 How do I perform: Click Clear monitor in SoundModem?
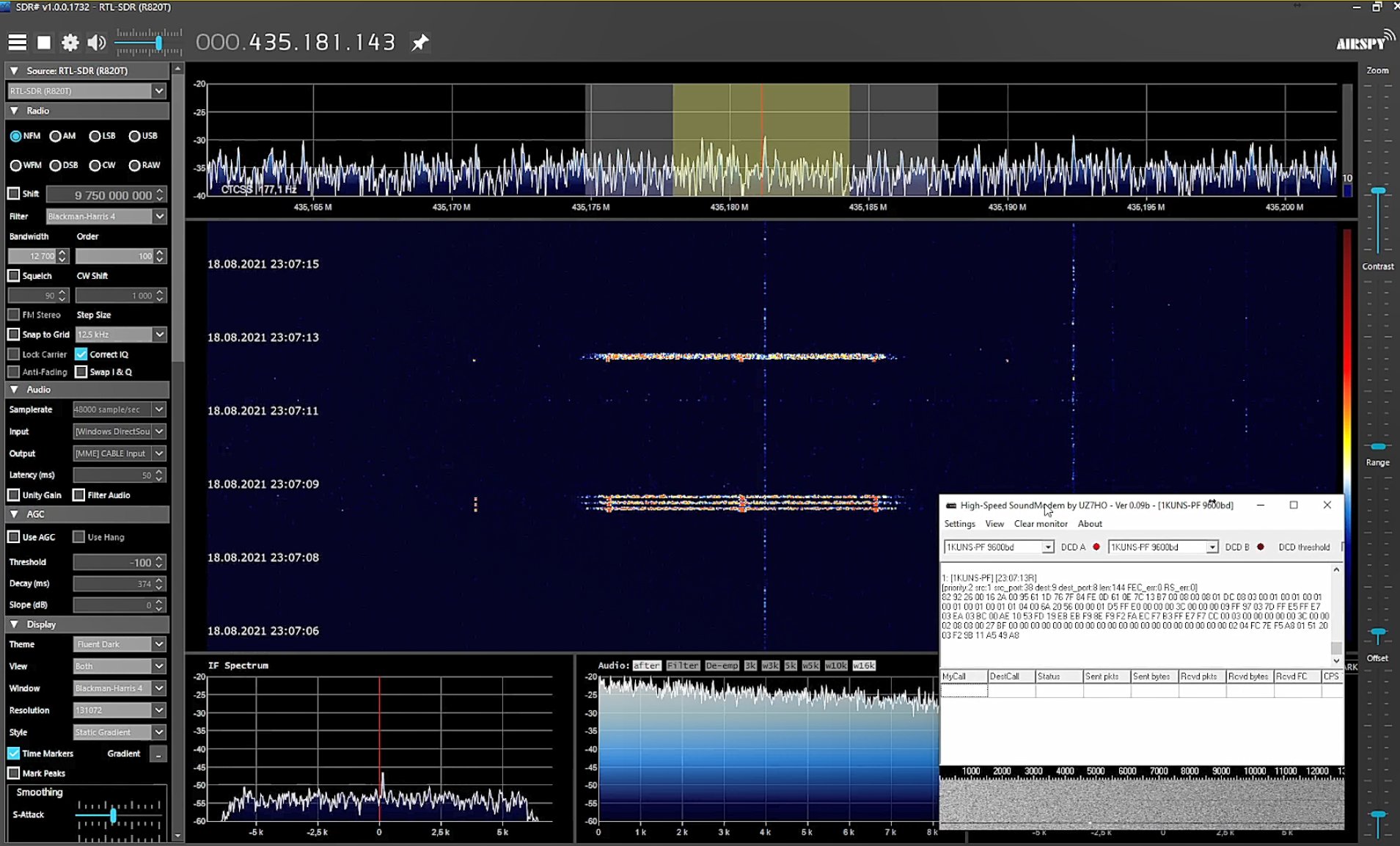1041,523
